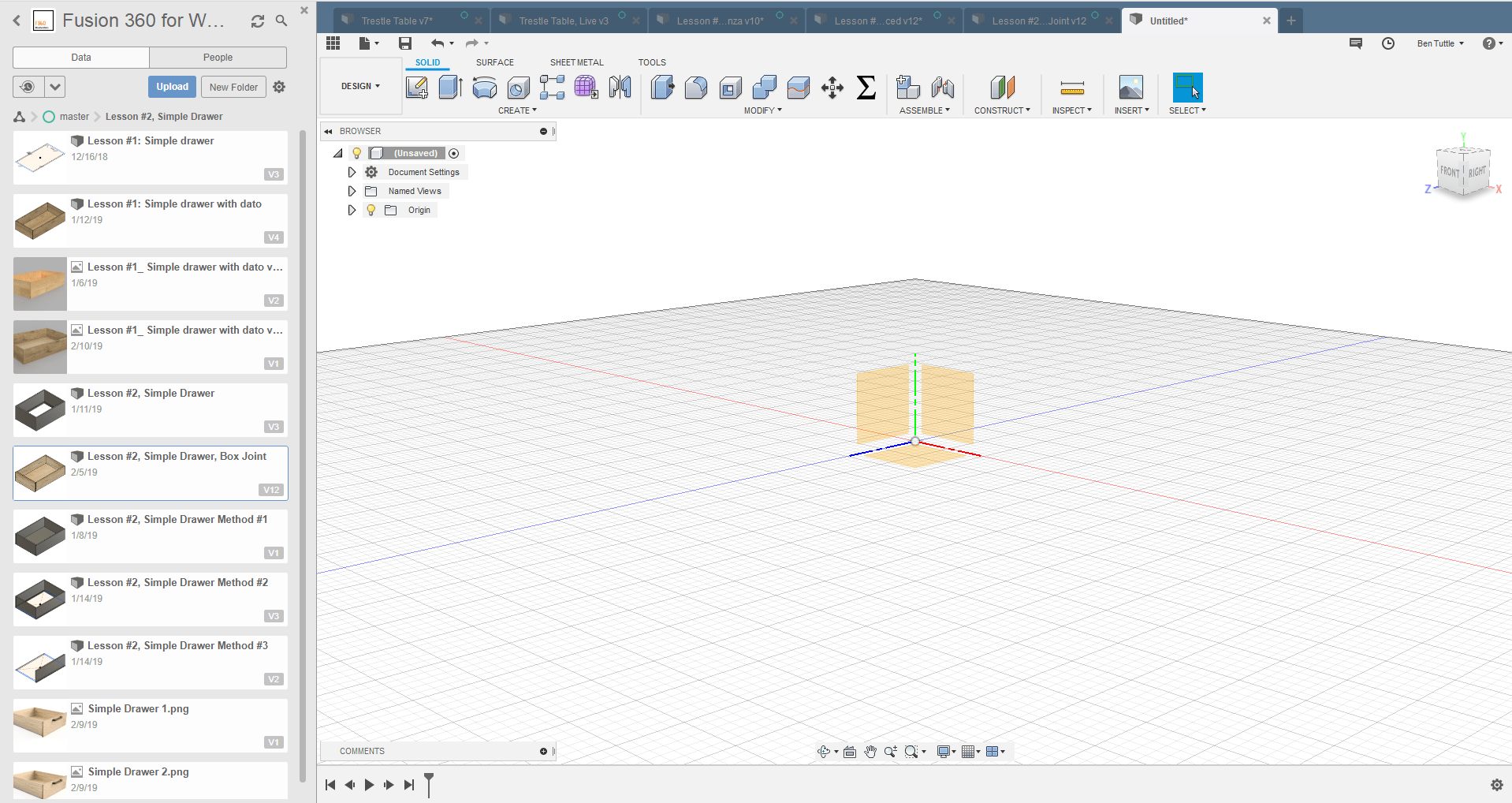Click the Fillet tool in Modify

coord(696,88)
